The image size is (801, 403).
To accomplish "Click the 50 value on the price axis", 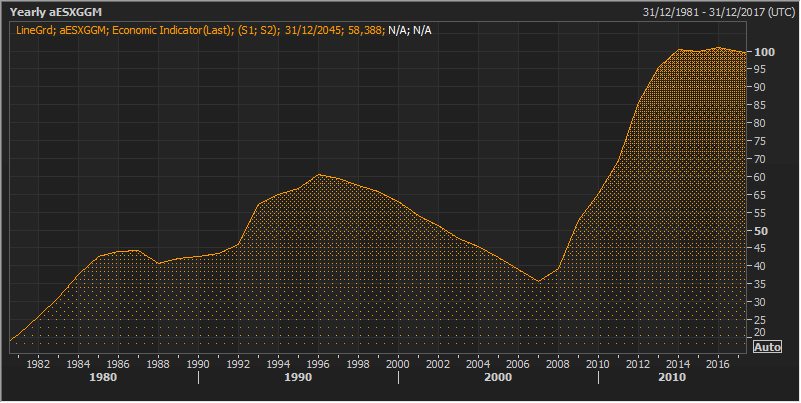I will [x=763, y=230].
